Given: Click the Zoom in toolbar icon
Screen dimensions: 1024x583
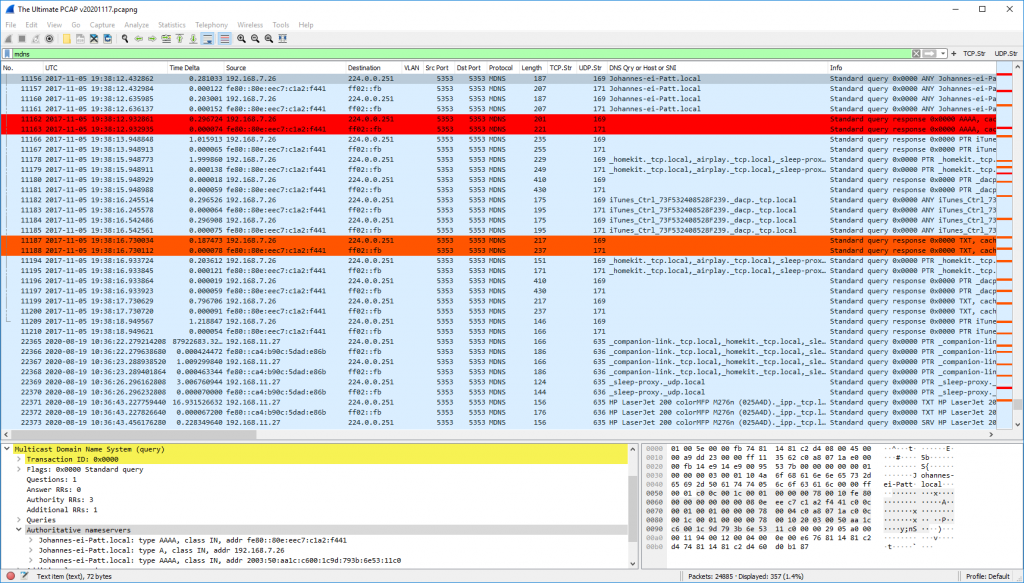Looking at the screenshot, I should [242, 38].
